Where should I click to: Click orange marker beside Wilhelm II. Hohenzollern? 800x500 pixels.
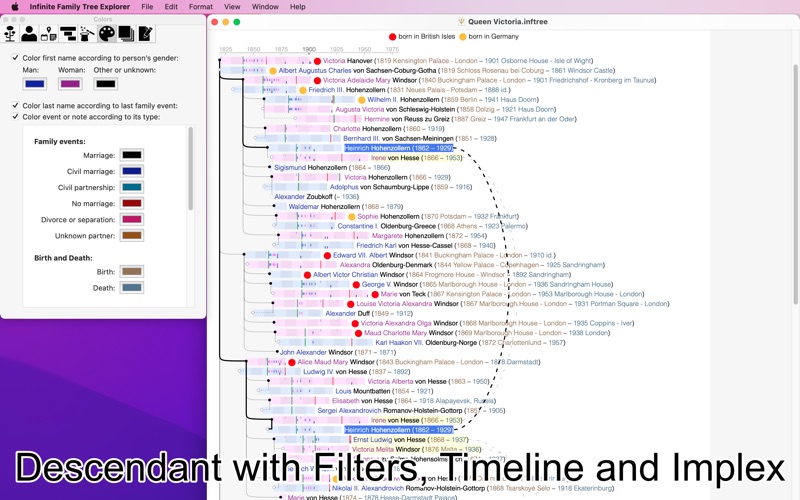click(362, 100)
